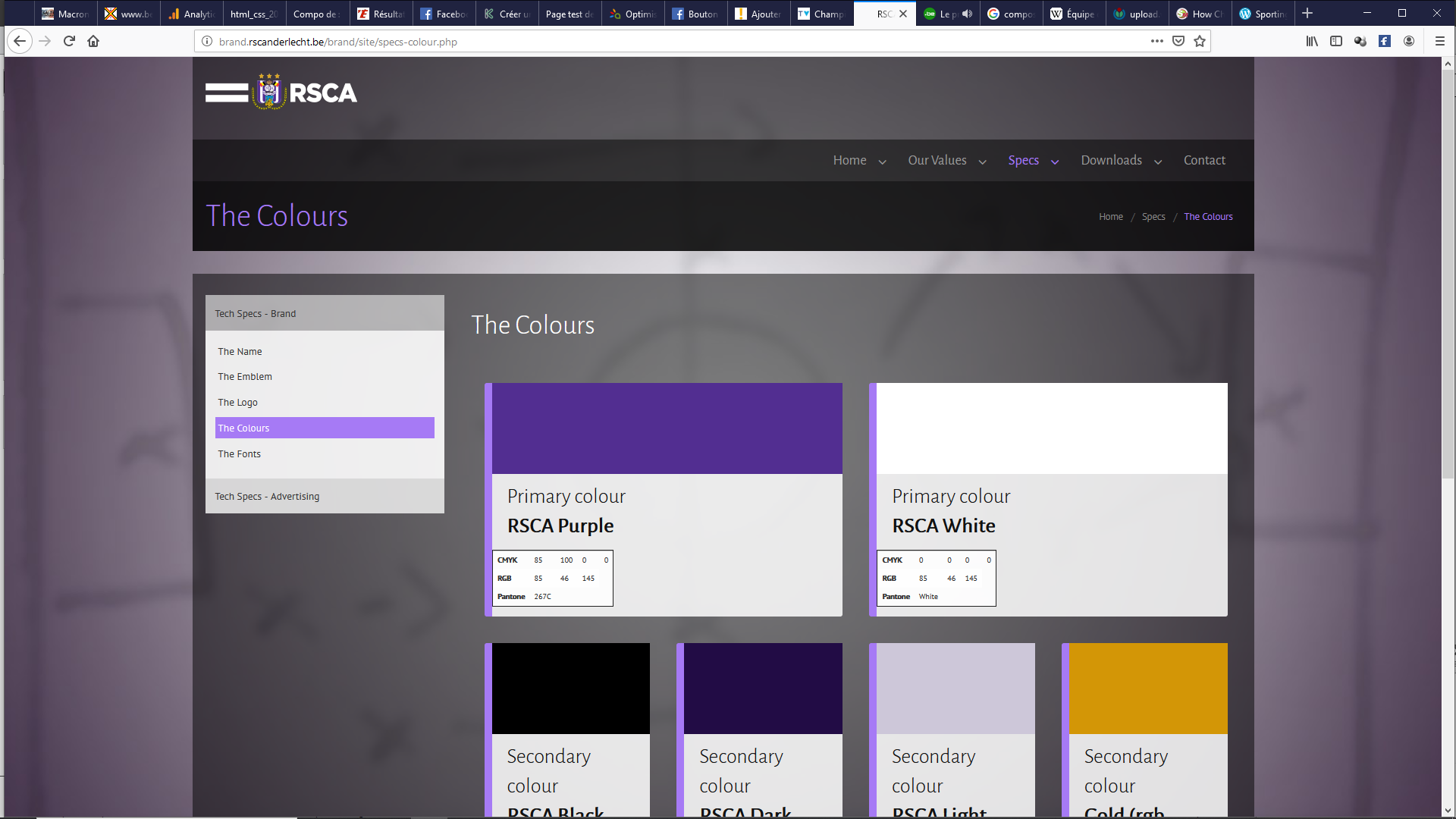
Task: Expand the Downloads menu chevron
Action: (1158, 162)
